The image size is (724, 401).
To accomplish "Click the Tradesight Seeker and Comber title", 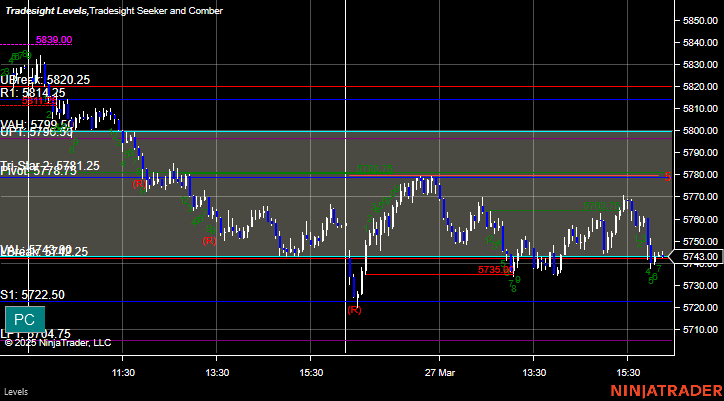I will tap(156, 11).
